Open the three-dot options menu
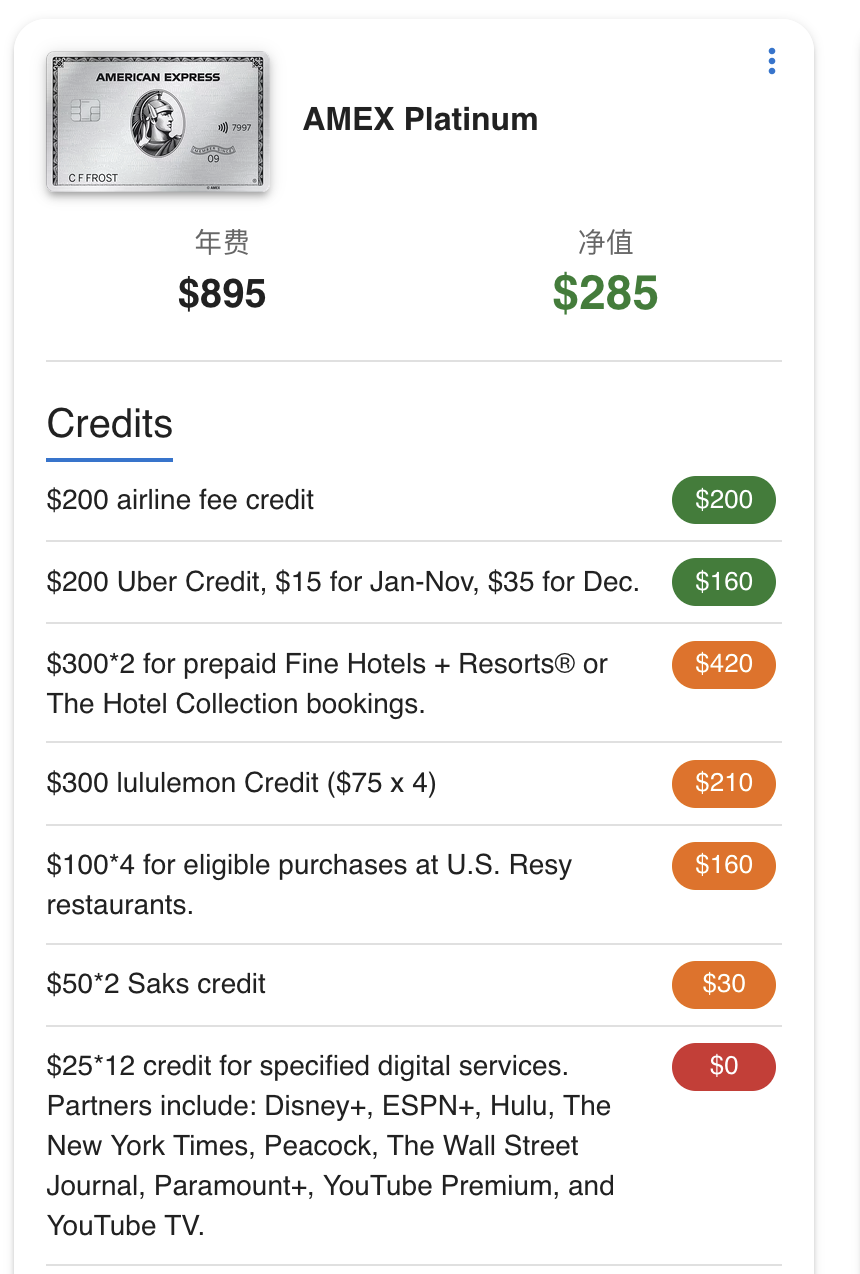Screen dimensions: 860x1274 [x=771, y=61]
